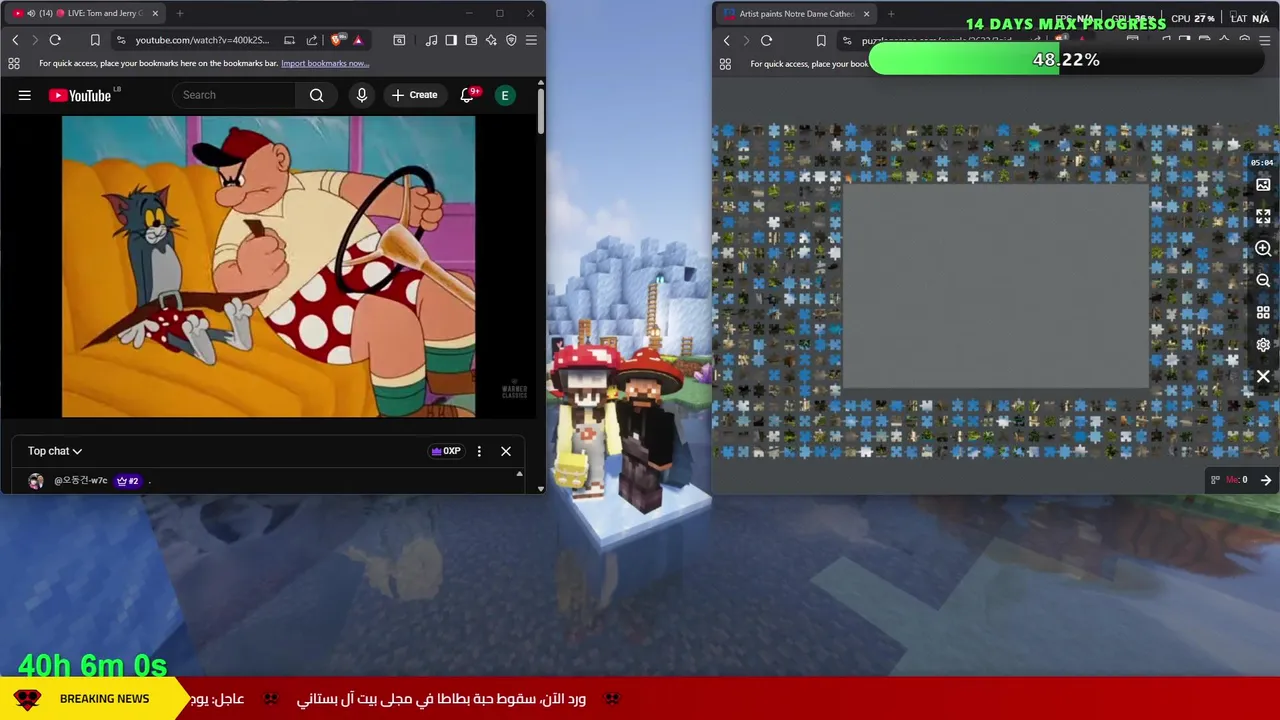Close the puzzle side toolbar with X
1280x720 pixels.
[x=1263, y=377]
